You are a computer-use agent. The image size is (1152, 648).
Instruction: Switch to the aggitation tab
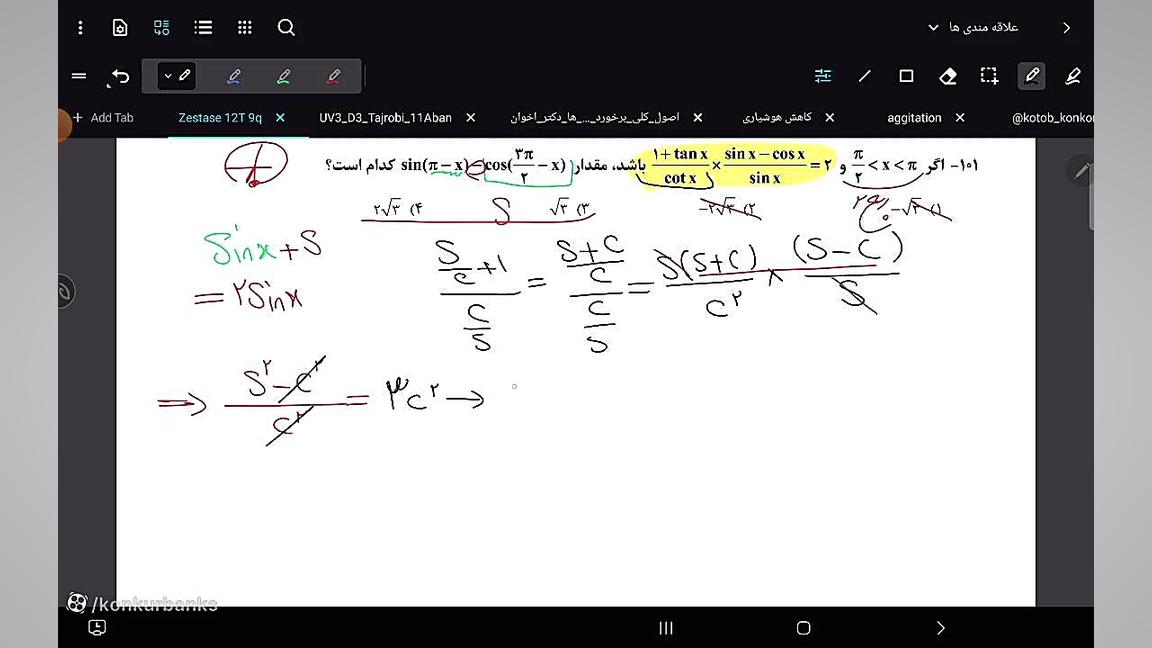tap(914, 118)
